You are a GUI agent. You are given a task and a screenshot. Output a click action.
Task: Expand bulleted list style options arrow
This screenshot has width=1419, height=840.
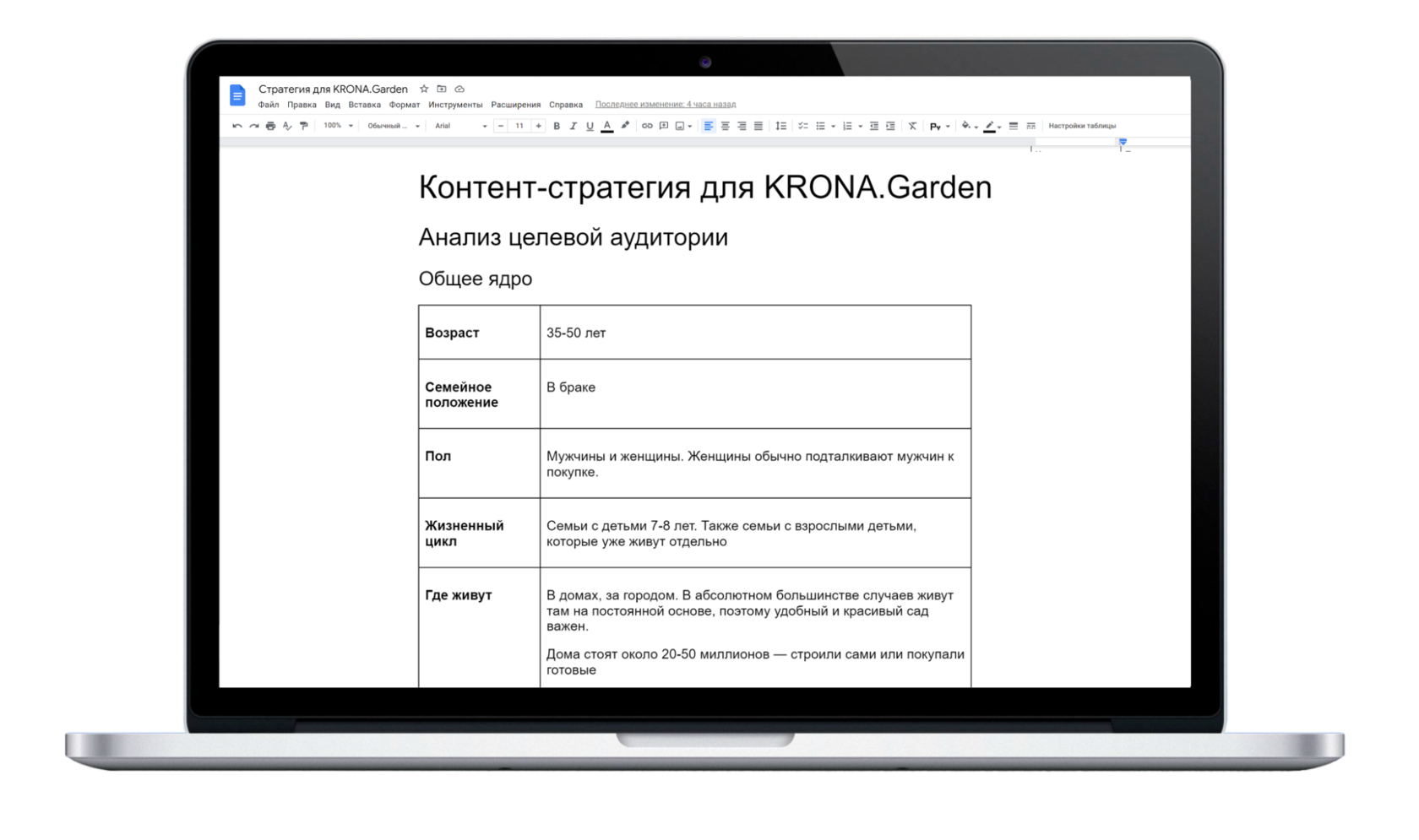tap(833, 127)
